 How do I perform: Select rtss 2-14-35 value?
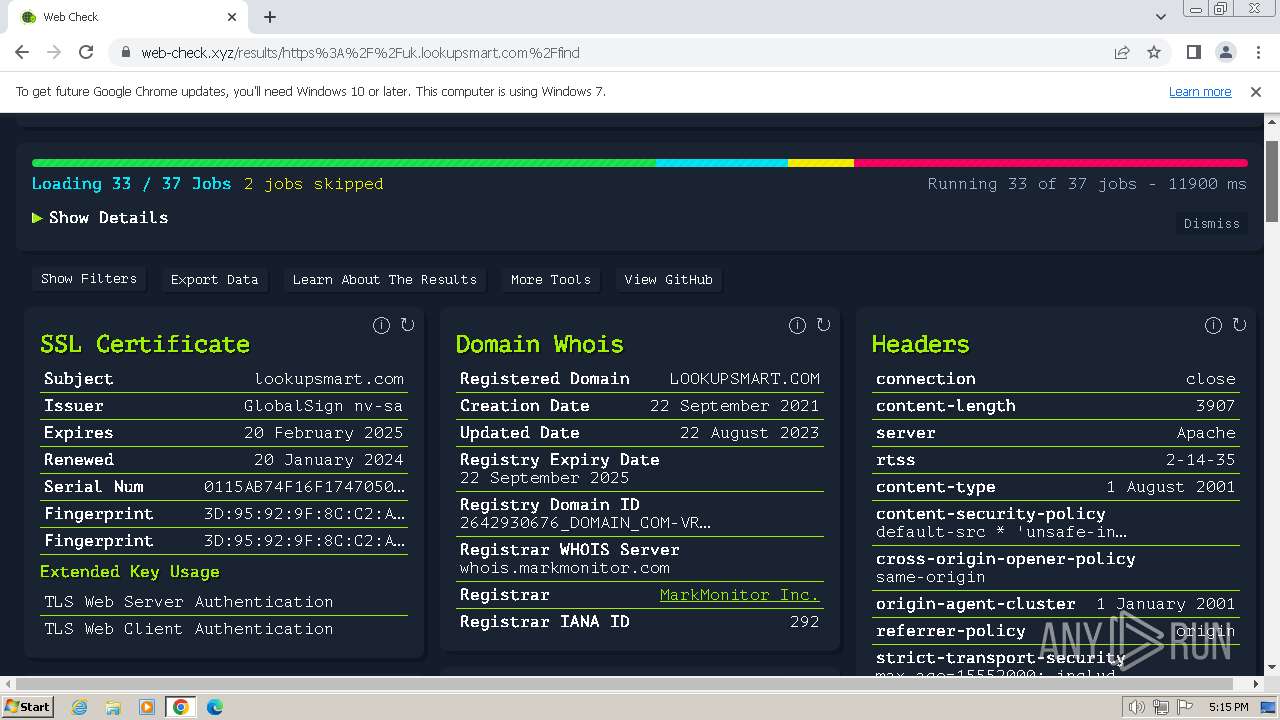coord(1201,460)
